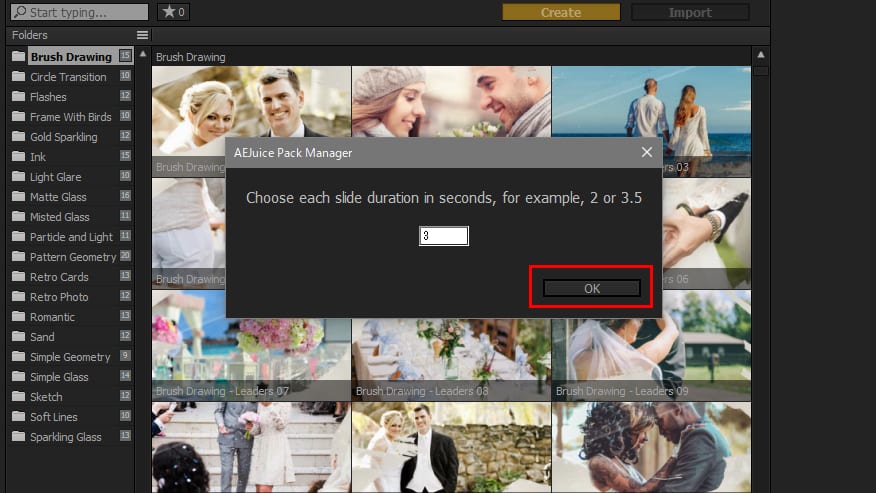Image resolution: width=876 pixels, height=493 pixels.
Task: Select the Romantic folder
Action: (x=71, y=316)
